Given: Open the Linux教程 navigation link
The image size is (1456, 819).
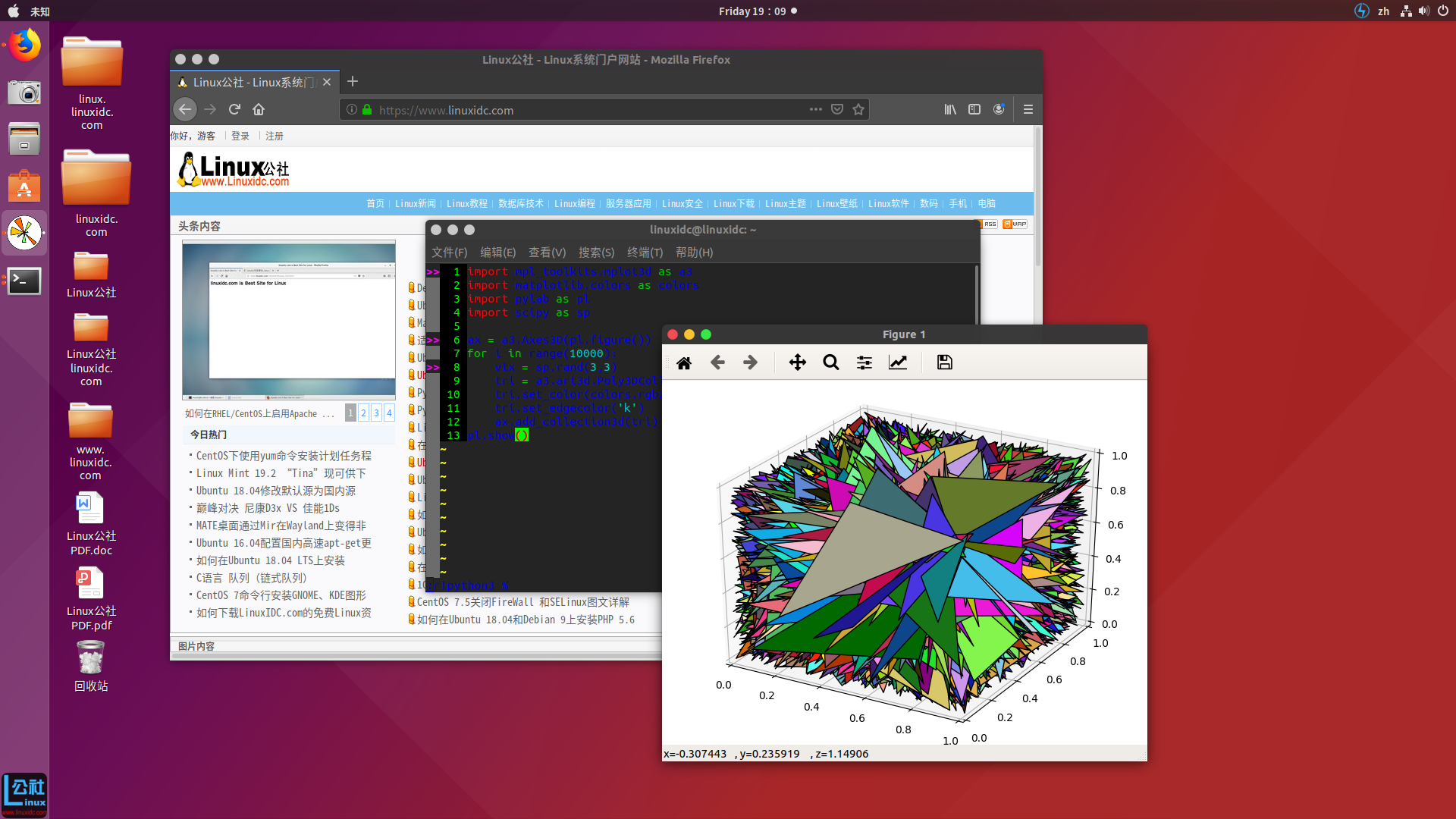Looking at the screenshot, I should (466, 203).
